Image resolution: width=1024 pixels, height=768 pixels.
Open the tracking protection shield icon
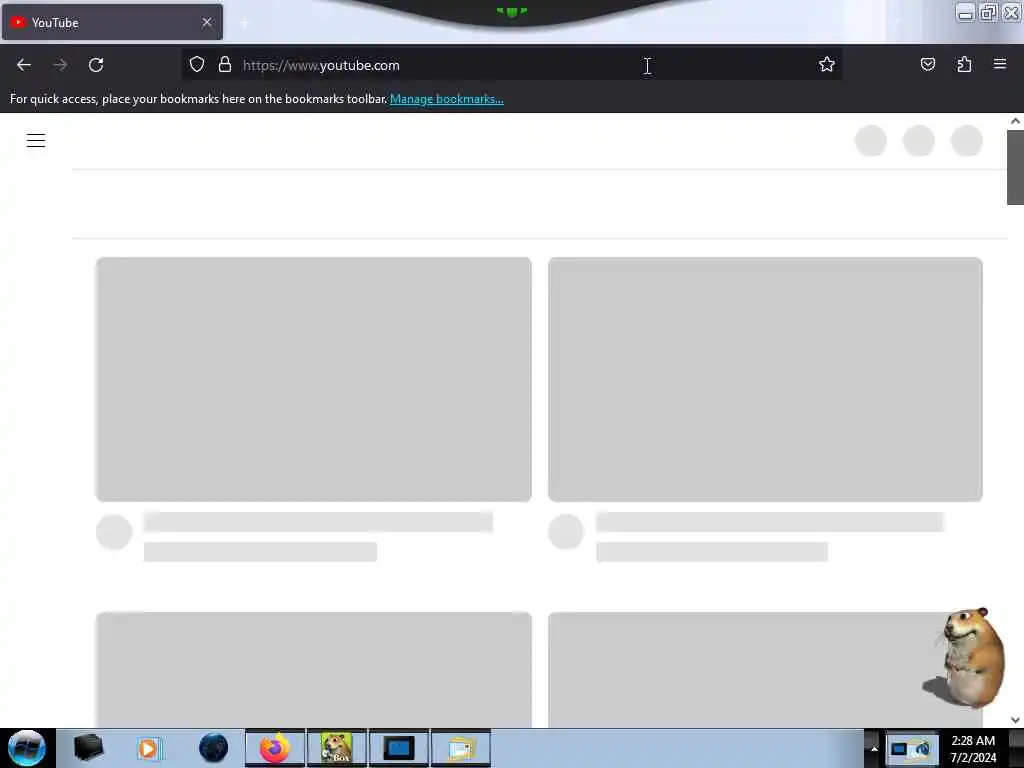tap(197, 64)
